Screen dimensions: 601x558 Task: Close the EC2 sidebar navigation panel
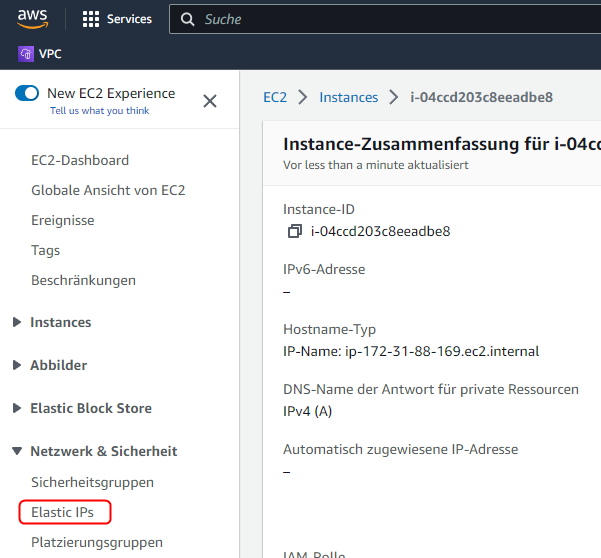(210, 101)
